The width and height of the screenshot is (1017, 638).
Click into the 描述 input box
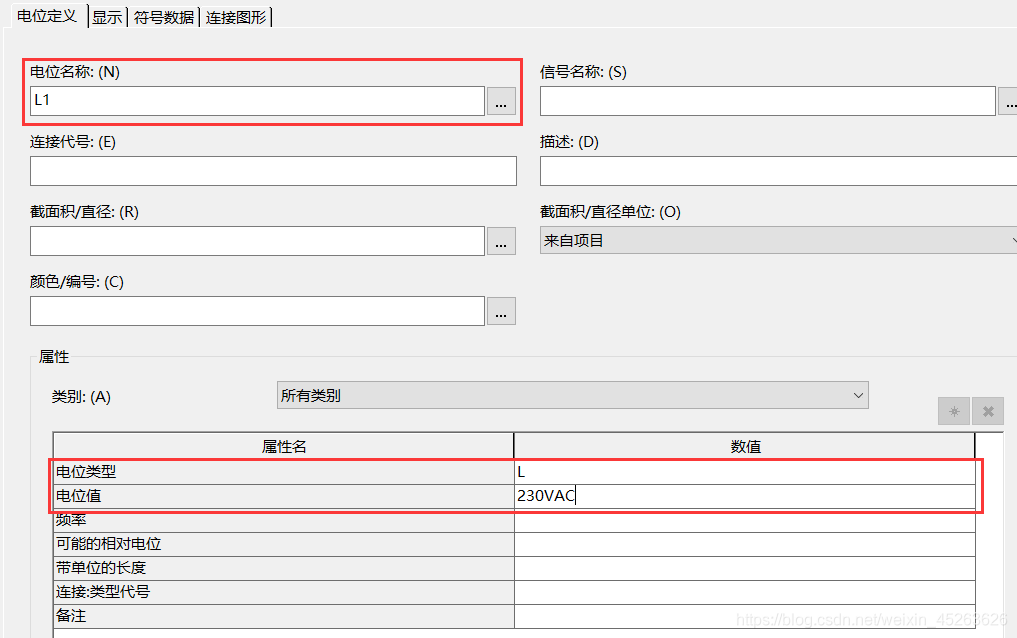(x=778, y=171)
